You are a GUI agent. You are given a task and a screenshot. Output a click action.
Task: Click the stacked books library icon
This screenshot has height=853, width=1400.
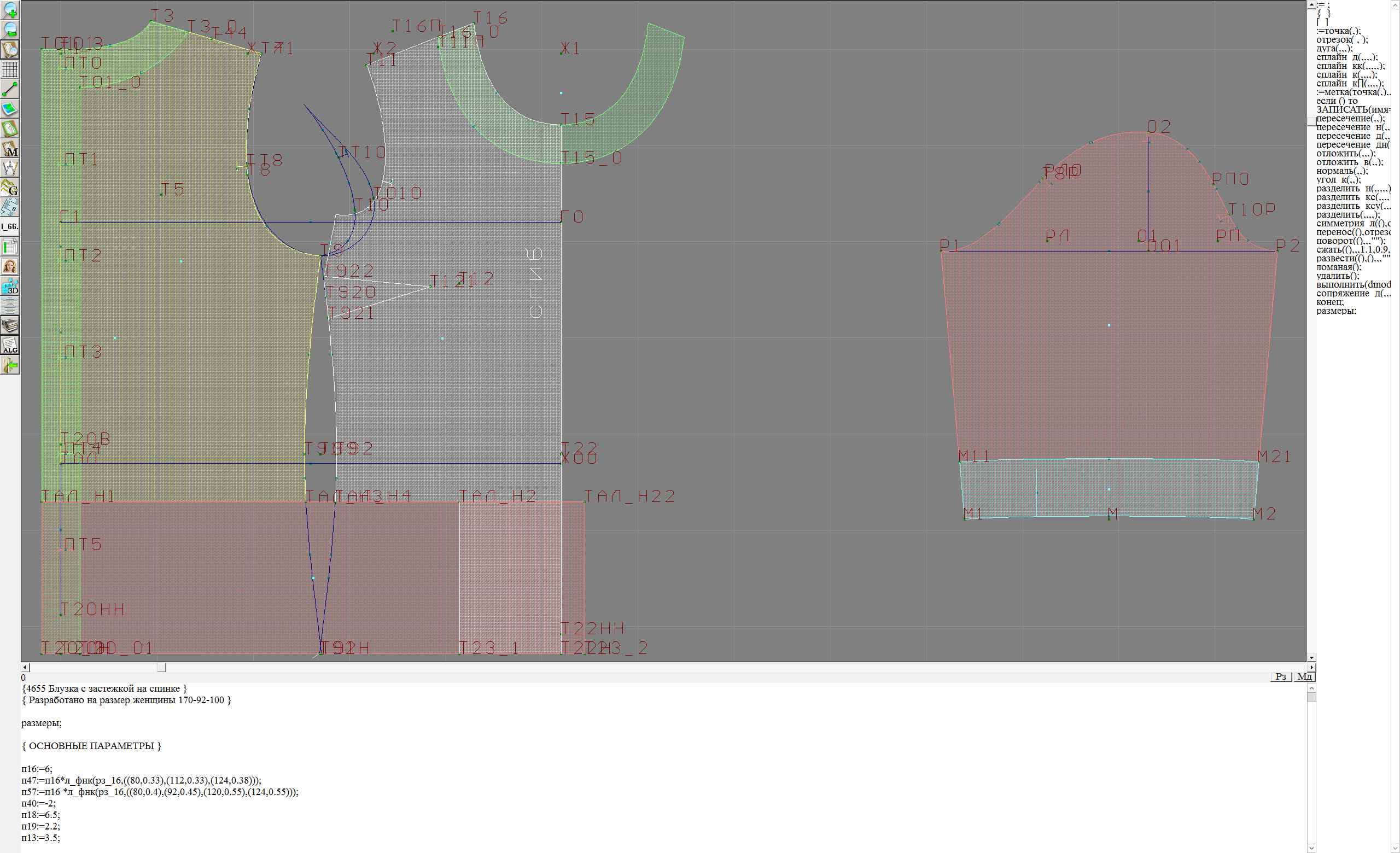(x=10, y=325)
